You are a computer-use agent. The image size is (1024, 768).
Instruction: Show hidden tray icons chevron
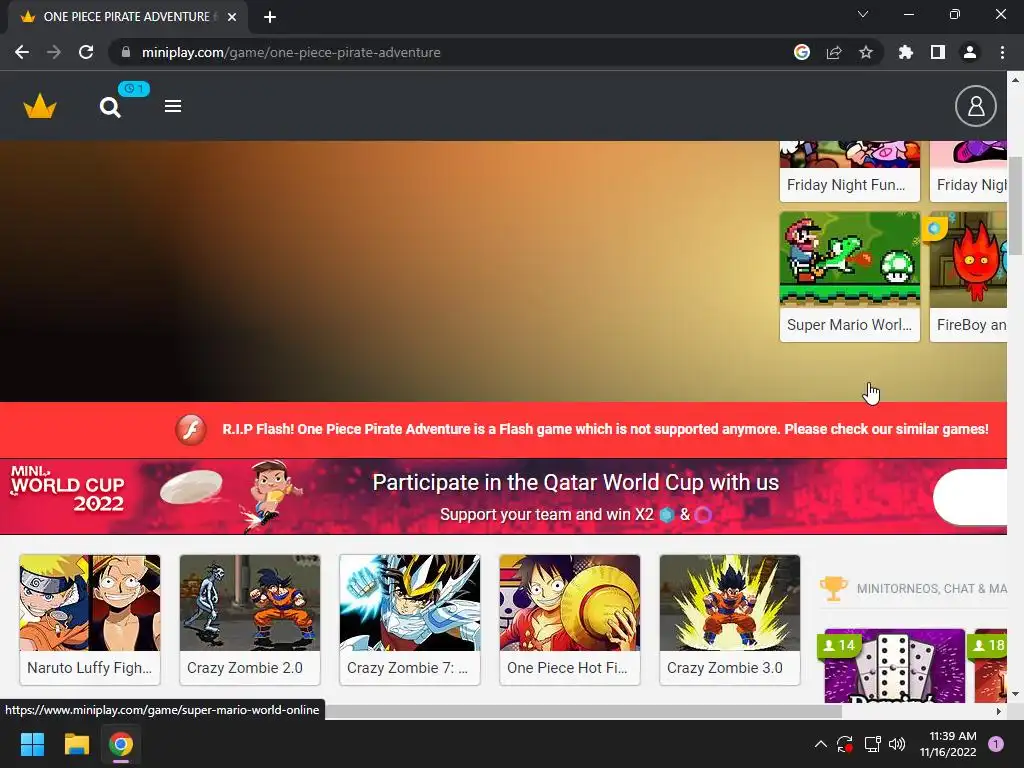coord(821,744)
